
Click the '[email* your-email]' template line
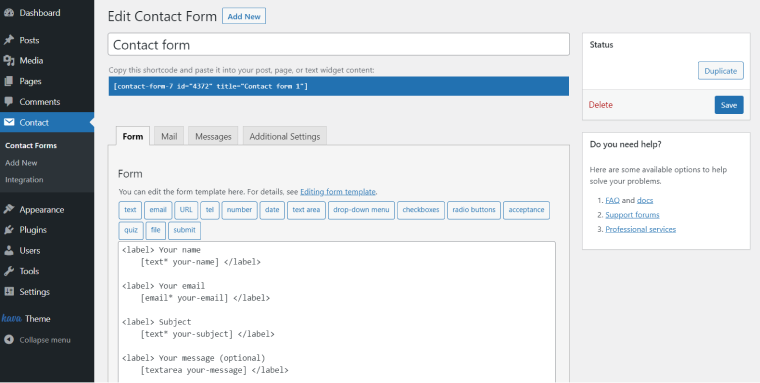pyautogui.click(x=205, y=298)
